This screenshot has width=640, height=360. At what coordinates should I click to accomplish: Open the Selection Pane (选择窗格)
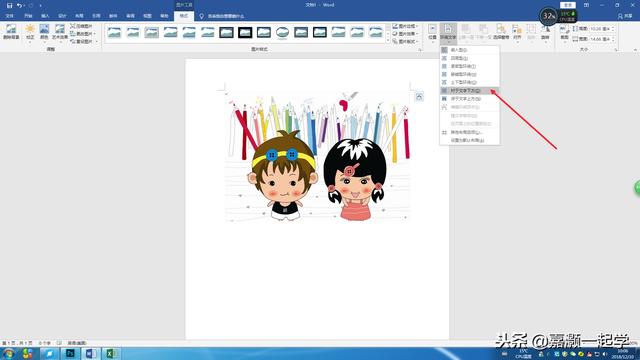click(501, 32)
